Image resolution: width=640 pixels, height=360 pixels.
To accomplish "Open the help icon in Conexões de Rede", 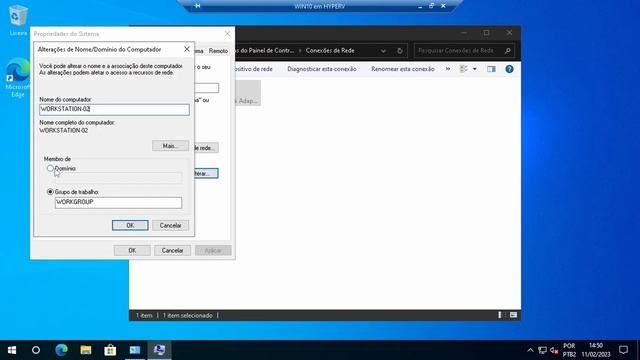I will tap(509, 69).
